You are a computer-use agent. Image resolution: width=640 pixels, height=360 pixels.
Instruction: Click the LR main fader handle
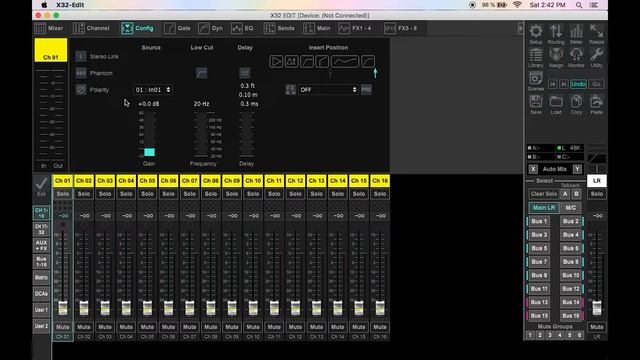pyautogui.click(x=597, y=308)
